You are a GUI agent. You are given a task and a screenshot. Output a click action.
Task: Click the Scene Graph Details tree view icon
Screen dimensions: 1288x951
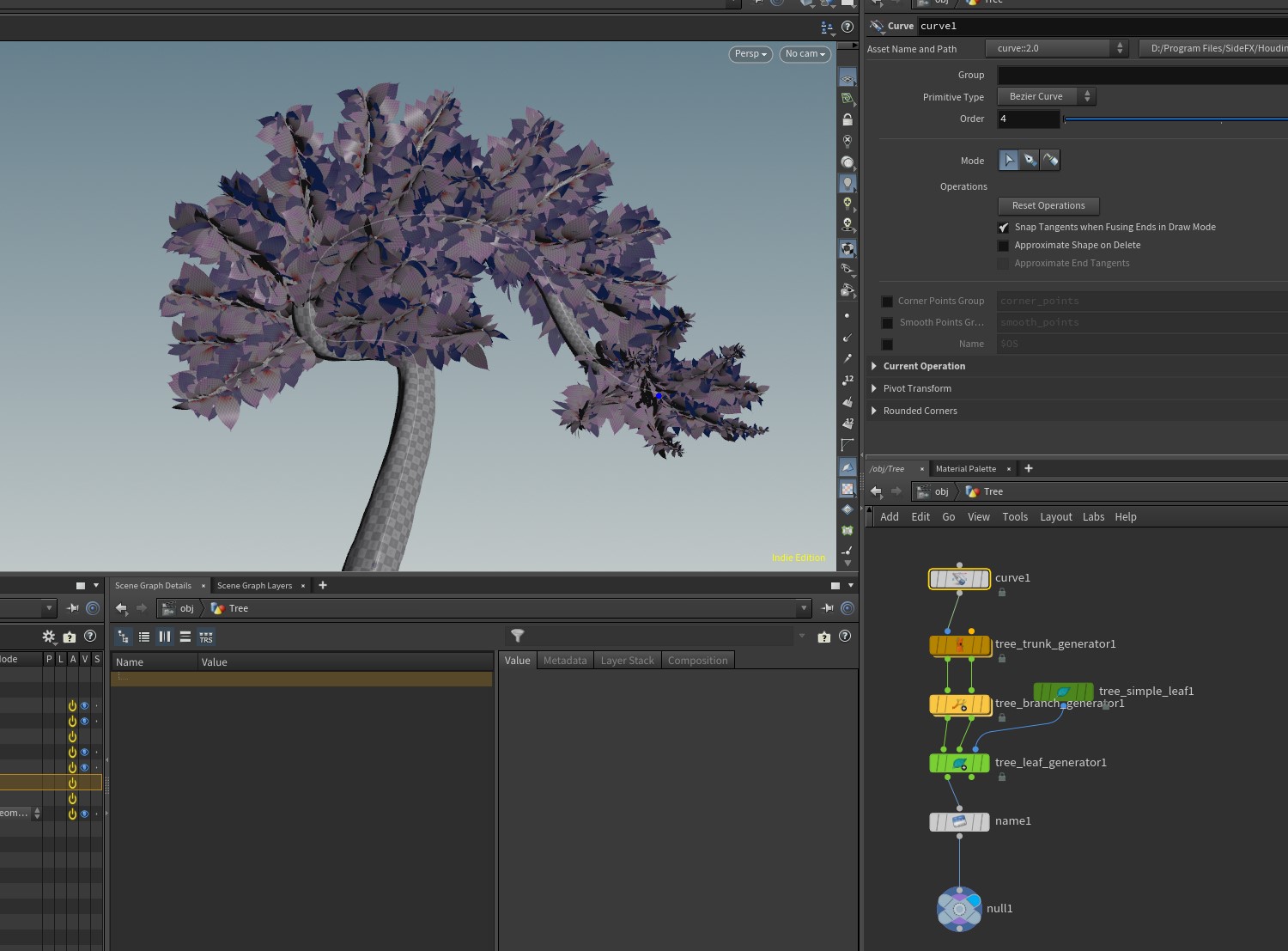point(124,637)
